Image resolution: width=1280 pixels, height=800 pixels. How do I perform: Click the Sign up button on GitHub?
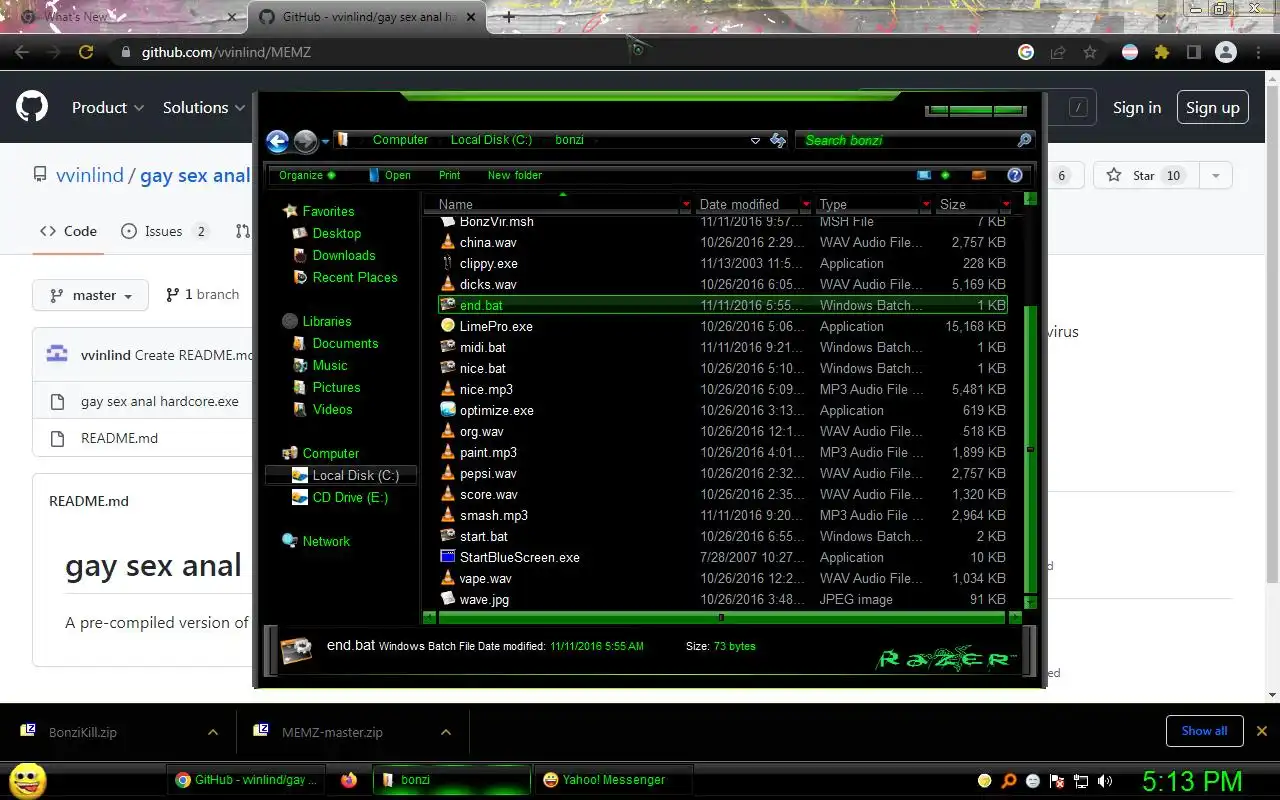tap(1212, 107)
